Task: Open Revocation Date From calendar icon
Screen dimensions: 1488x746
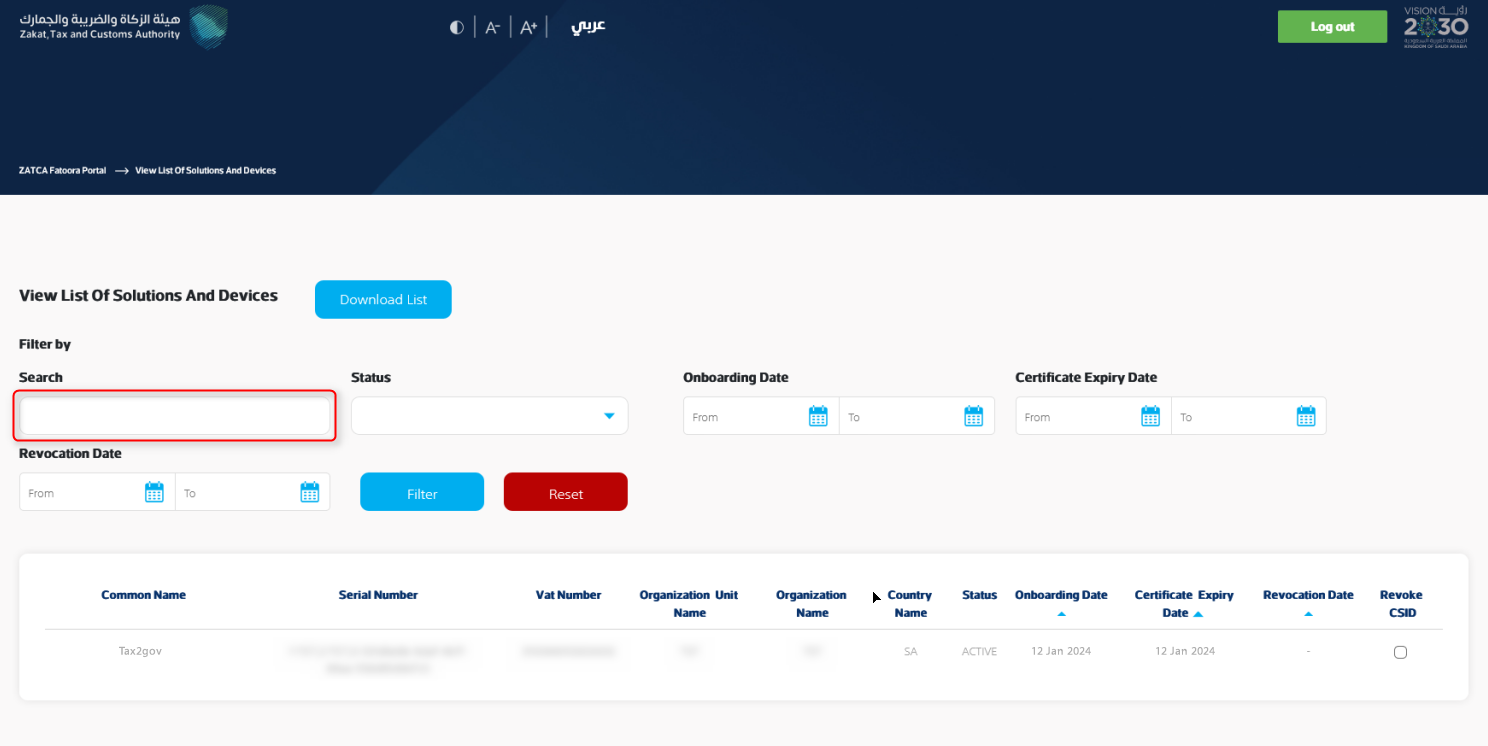Action: tap(154, 492)
